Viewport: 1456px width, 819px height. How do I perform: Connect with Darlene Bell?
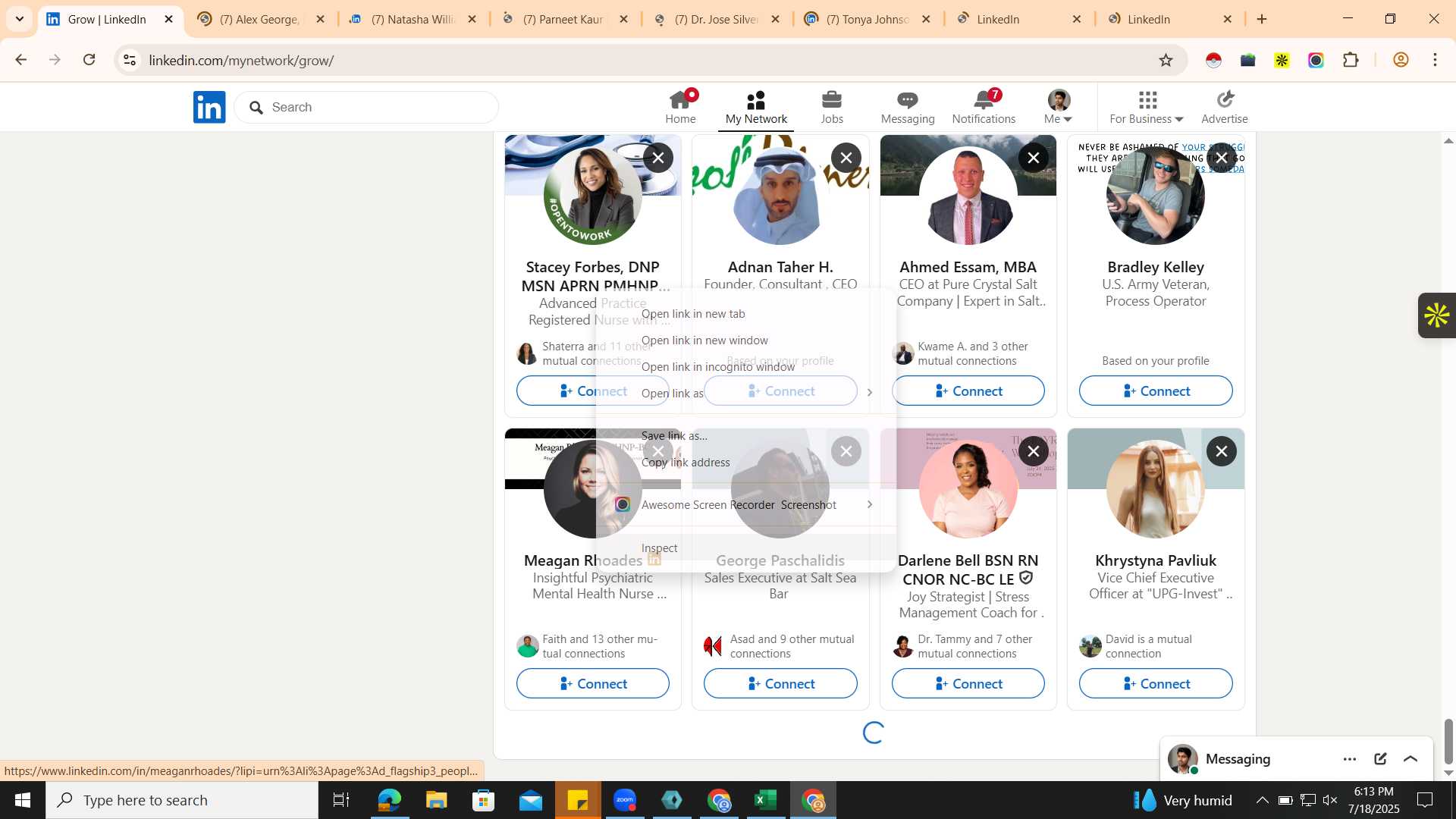click(968, 683)
